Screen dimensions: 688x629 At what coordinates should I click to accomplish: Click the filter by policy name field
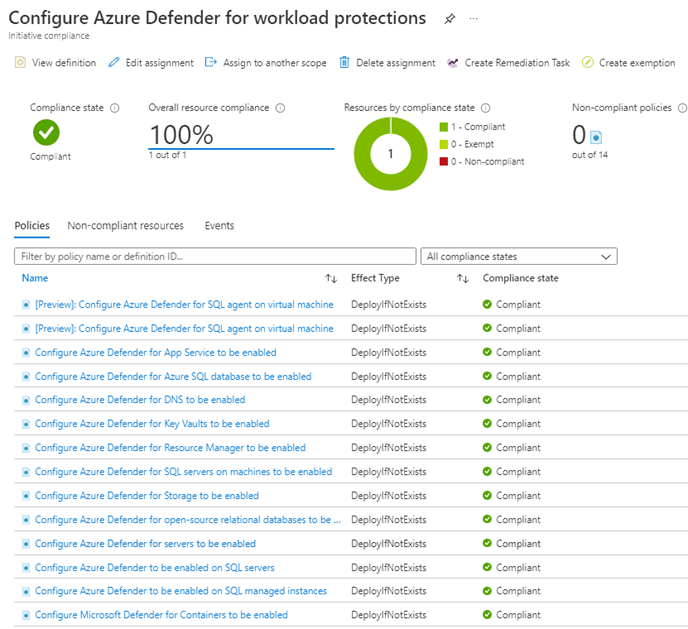pos(215,257)
